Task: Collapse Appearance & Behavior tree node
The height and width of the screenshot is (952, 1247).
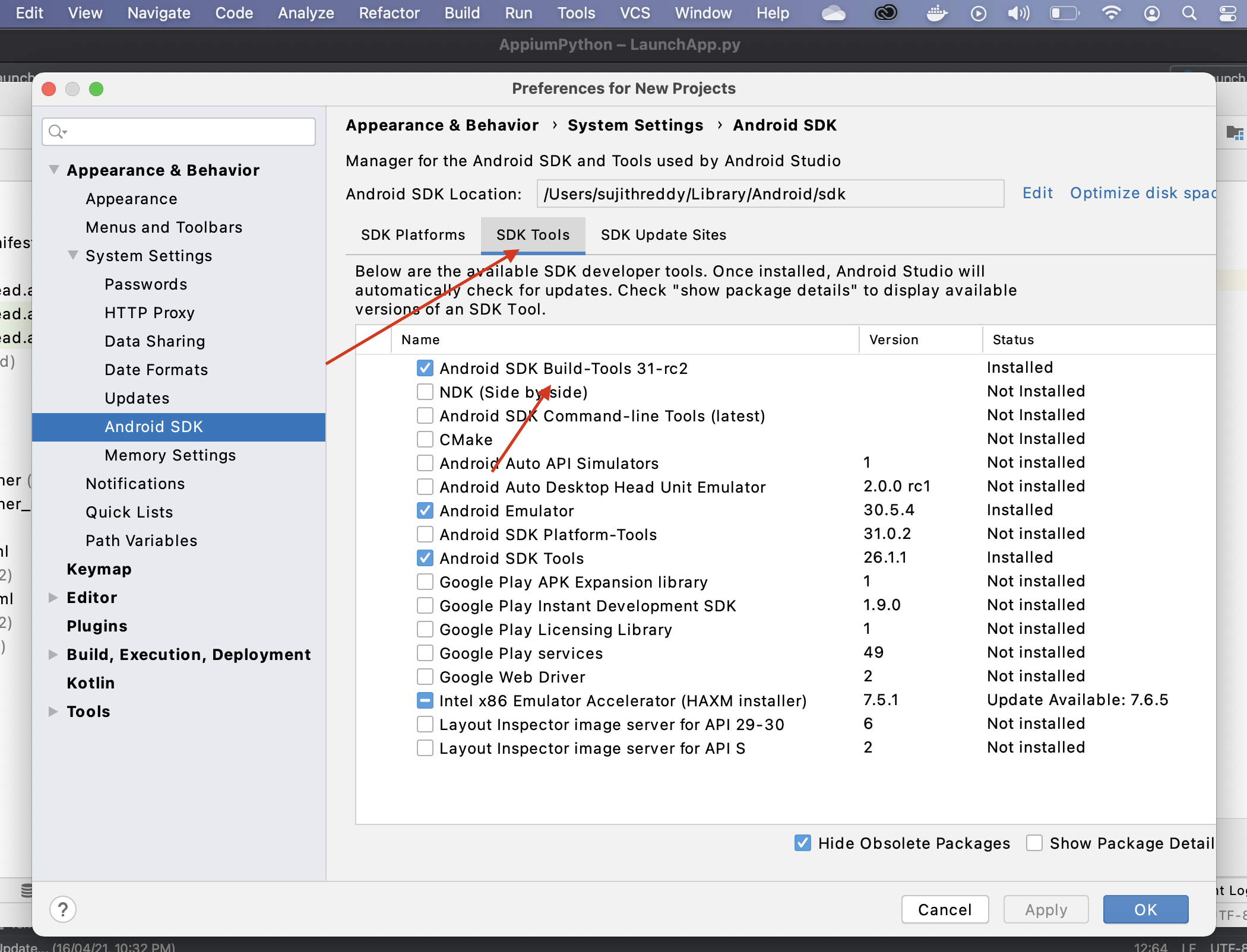Action: (54, 170)
